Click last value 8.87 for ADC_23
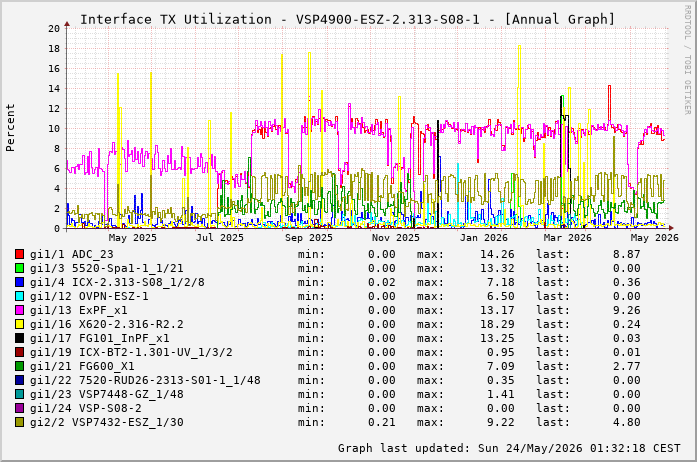The height and width of the screenshot is (462, 697). point(626,254)
